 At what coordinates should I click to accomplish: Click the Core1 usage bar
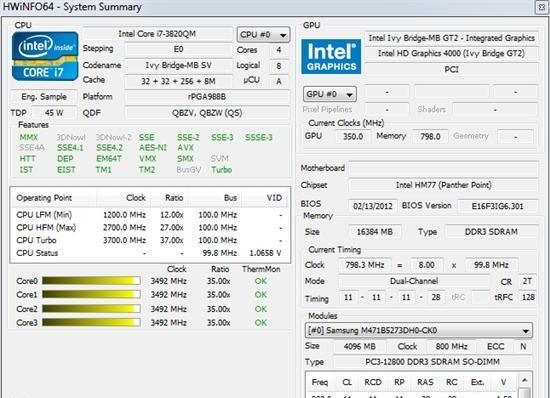tap(91, 295)
